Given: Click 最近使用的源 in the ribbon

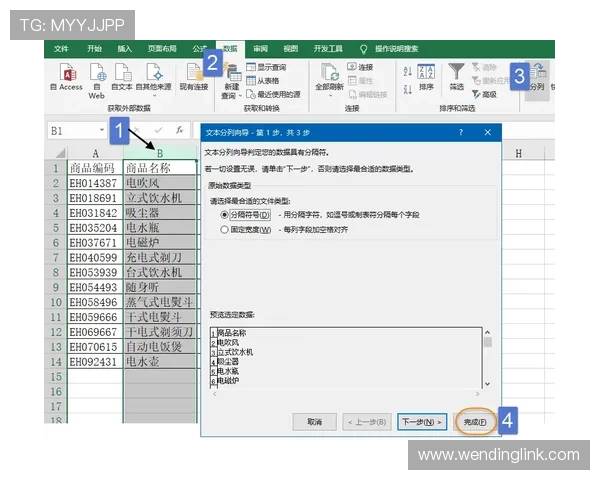Looking at the screenshot, I should (x=274, y=94).
